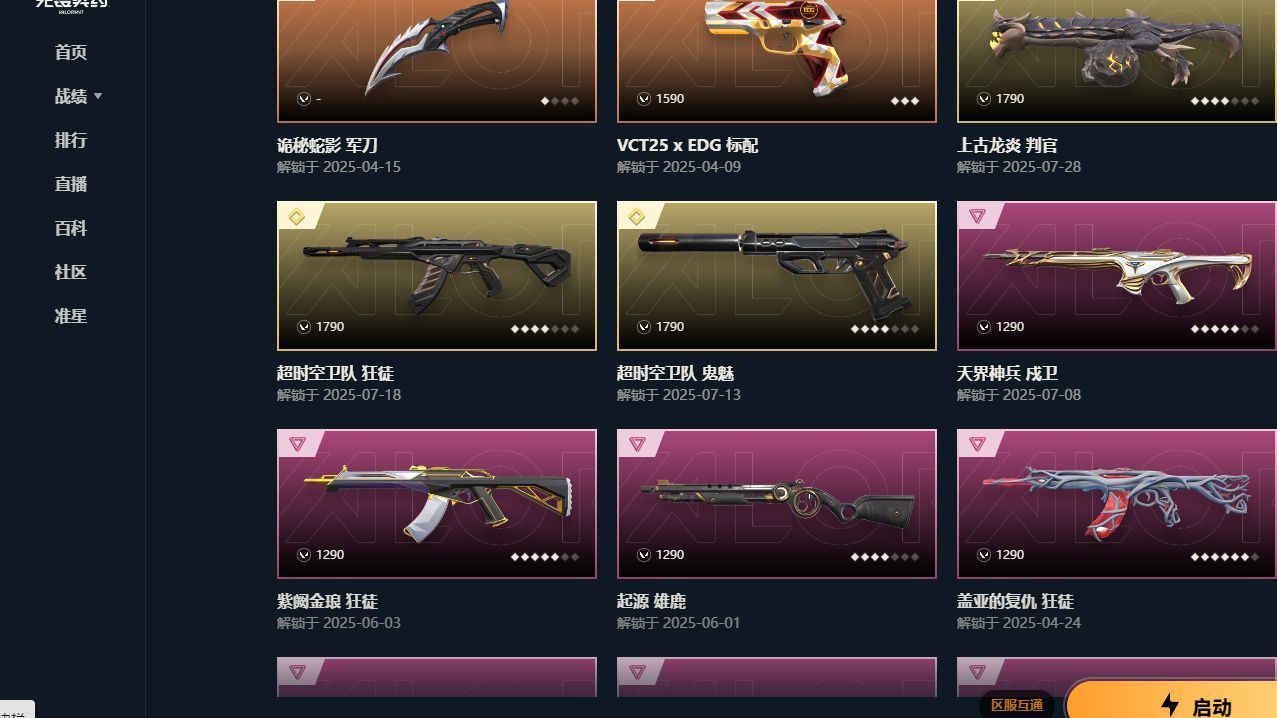Viewport: 1277px width, 718px height.
Task: Open 直播 in the sidebar menu
Action: pos(71,184)
